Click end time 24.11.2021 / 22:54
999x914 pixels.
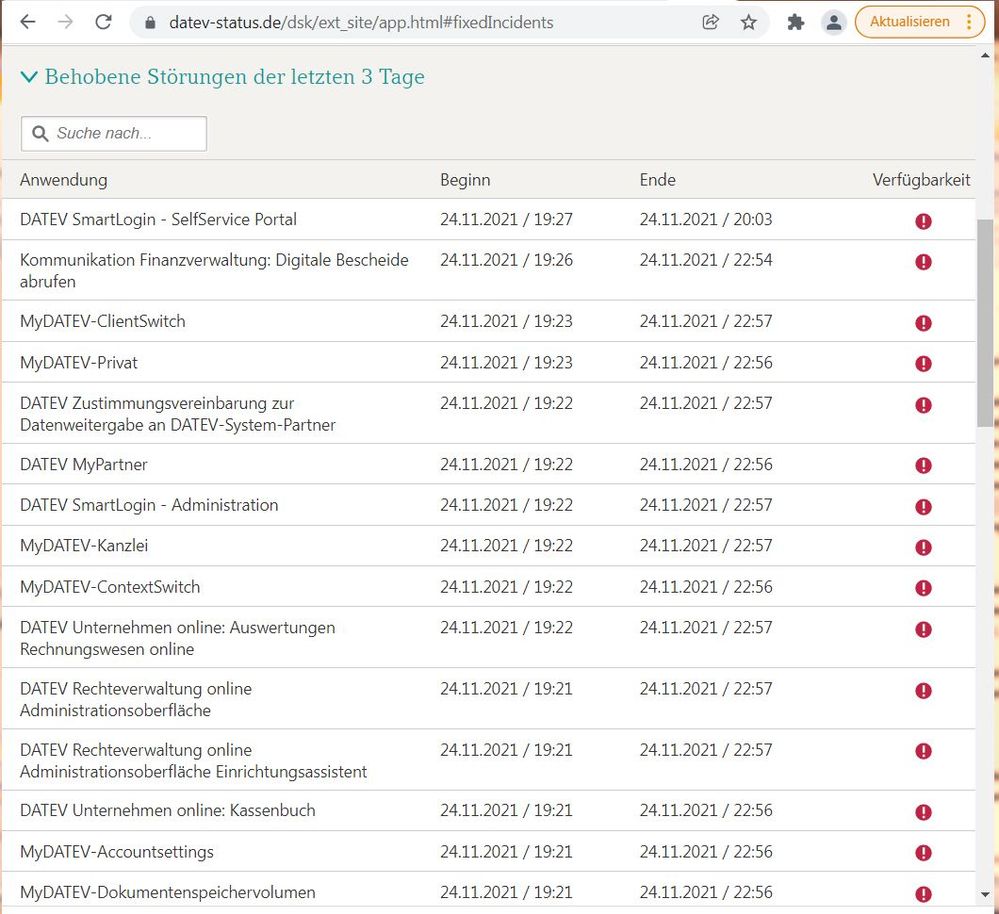point(706,261)
